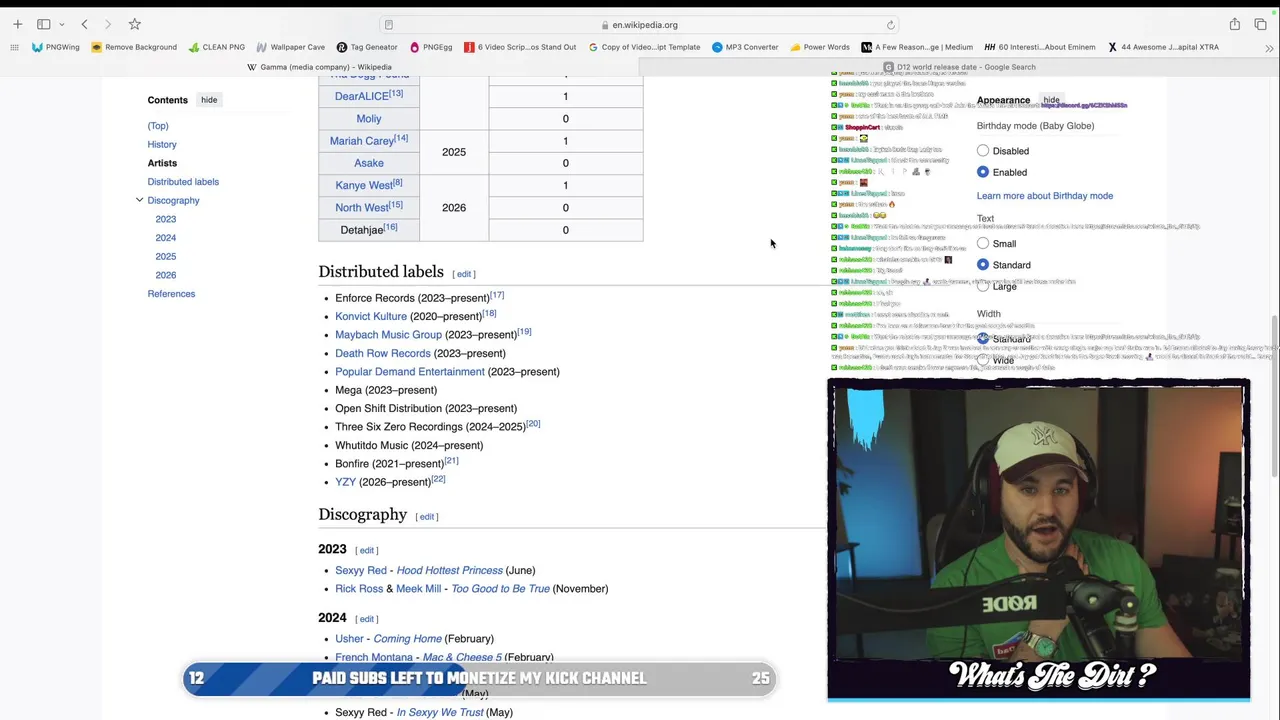
Task: Click the en.wikipedia.org address bar
Action: (x=640, y=25)
